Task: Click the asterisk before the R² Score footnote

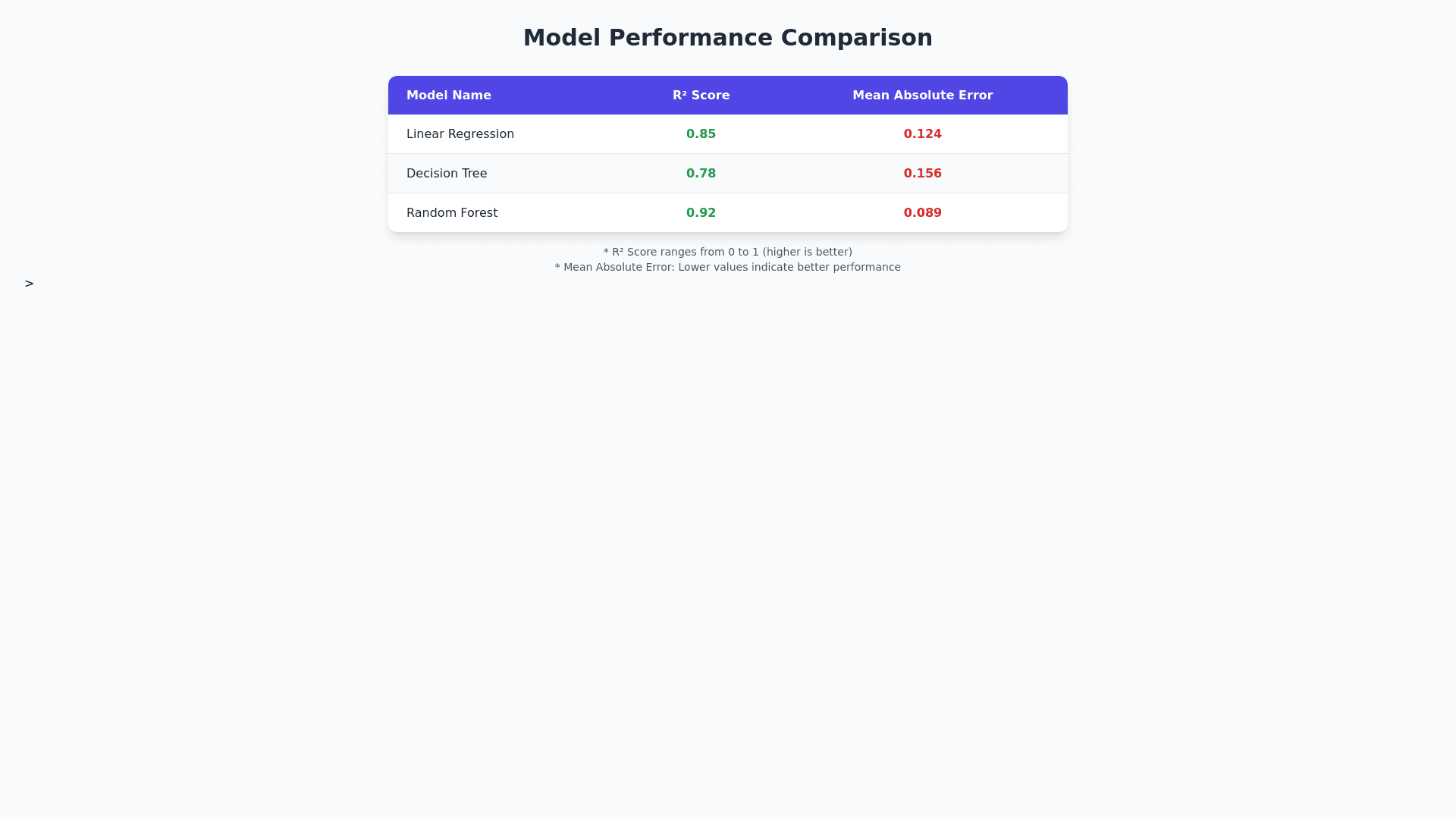Action: pyautogui.click(x=606, y=252)
